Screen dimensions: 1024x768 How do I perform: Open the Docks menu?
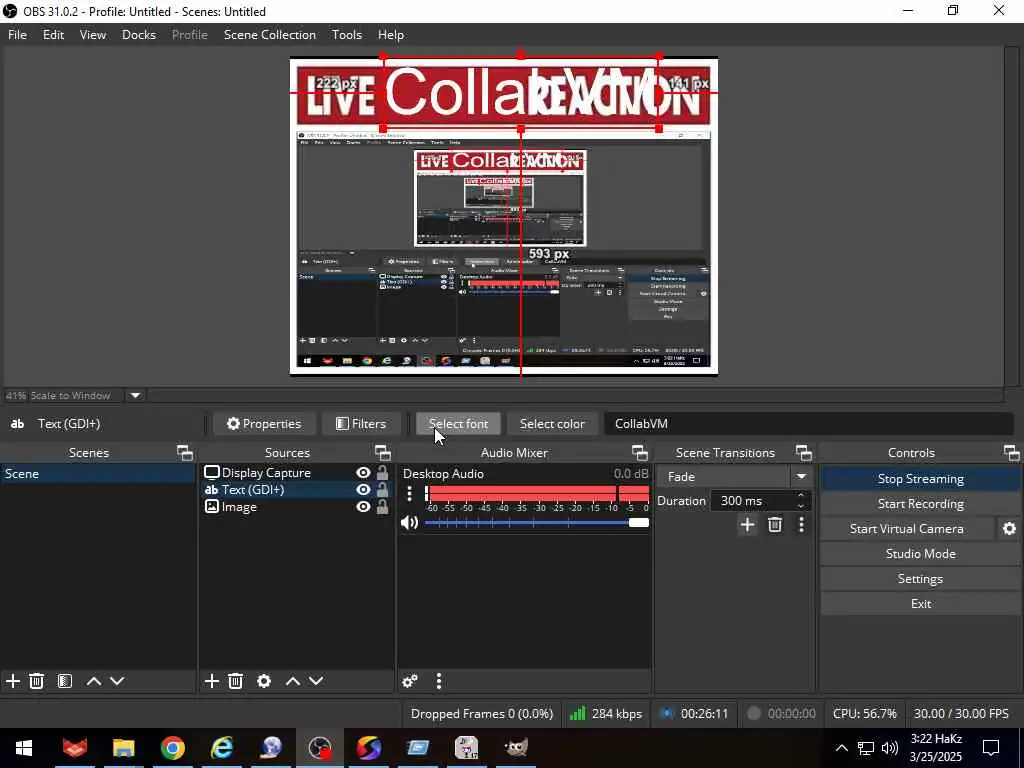(x=138, y=35)
